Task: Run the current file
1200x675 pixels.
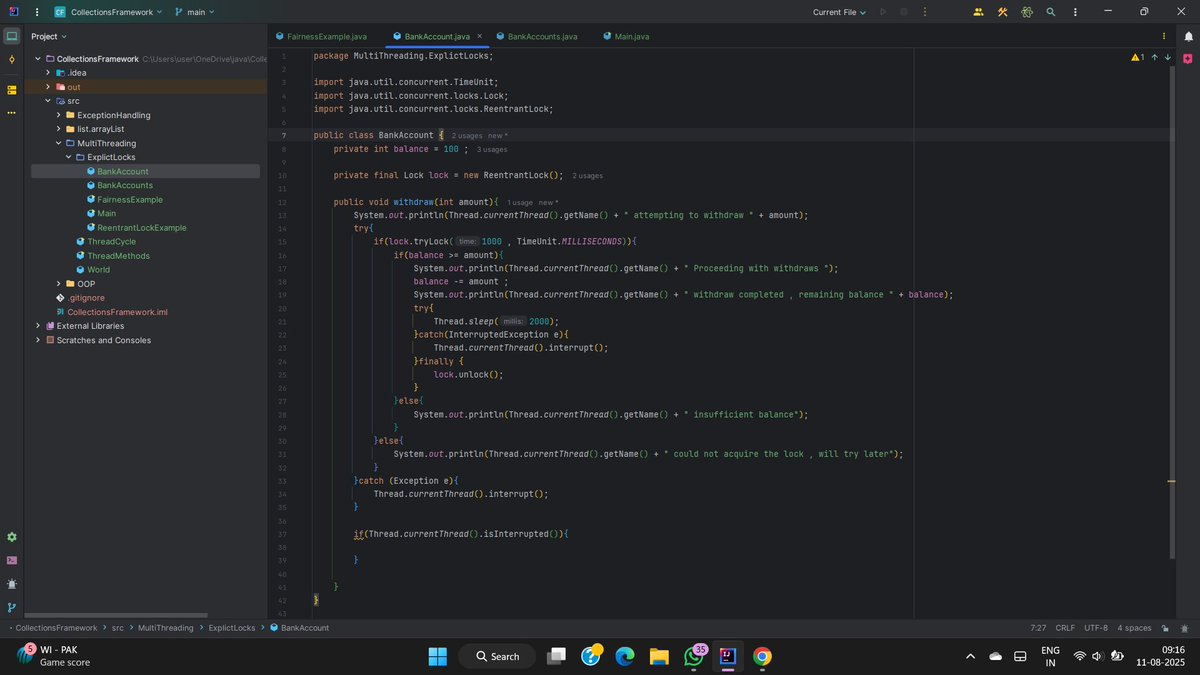Action: pos(882,12)
